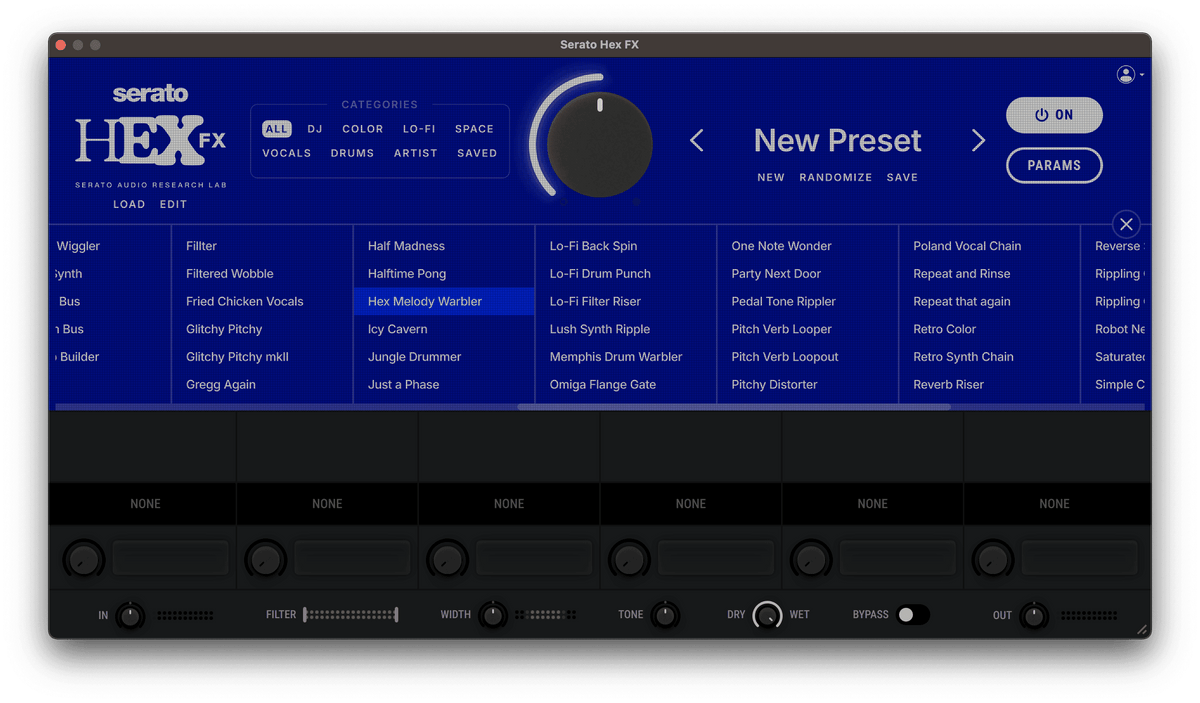Select the Poland Vocal Chain preset

(x=967, y=246)
